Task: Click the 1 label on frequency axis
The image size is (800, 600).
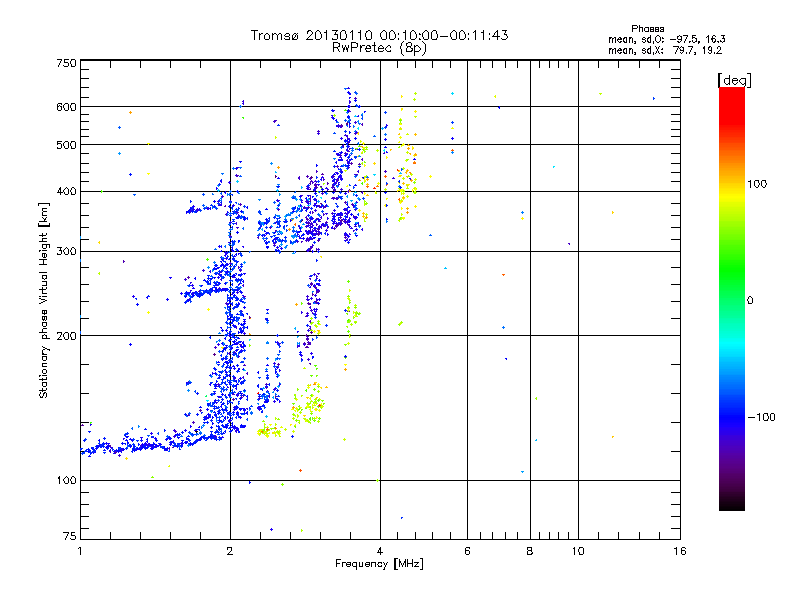Action: (x=80, y=551)
